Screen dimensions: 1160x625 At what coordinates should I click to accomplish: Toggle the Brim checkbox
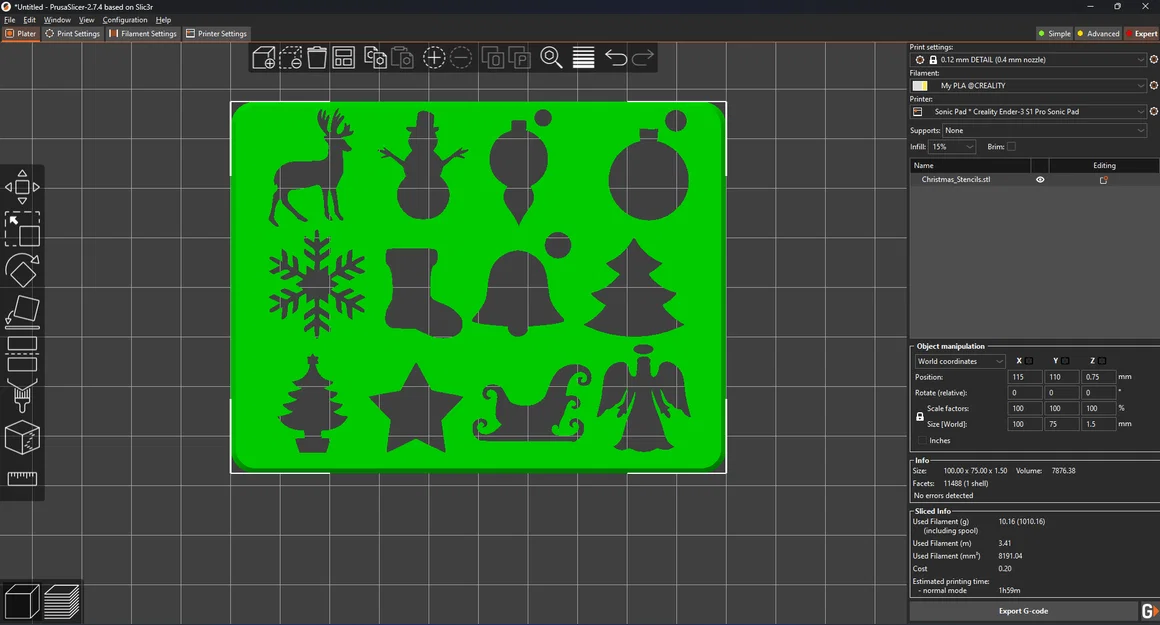point(1011,146)
